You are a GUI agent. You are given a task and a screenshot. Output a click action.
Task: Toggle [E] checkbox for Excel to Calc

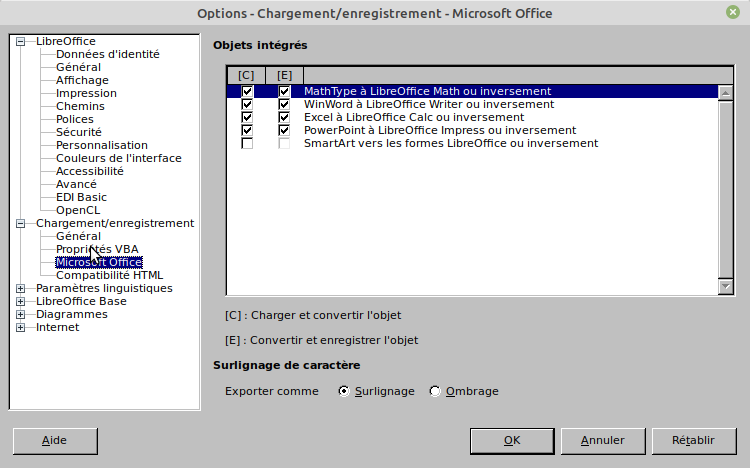click(x=284, y=117)
